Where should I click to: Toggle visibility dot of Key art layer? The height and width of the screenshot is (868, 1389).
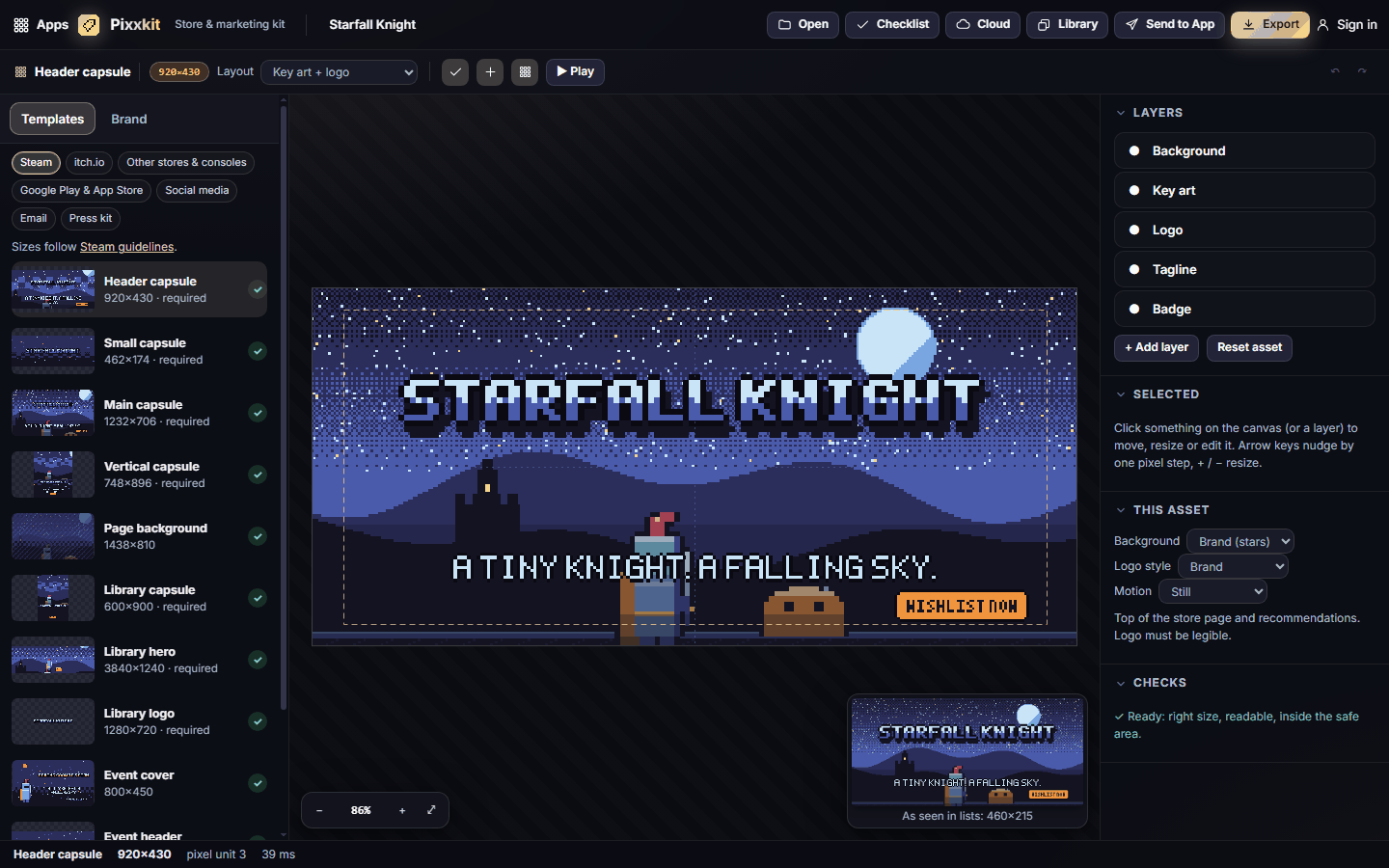pyautogui.click(x=1134, y=190)
